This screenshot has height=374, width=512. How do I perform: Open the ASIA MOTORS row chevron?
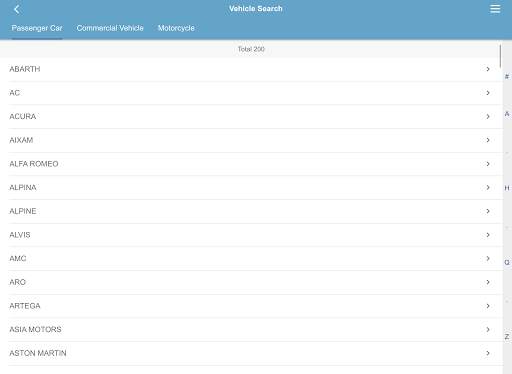point(488,329)
